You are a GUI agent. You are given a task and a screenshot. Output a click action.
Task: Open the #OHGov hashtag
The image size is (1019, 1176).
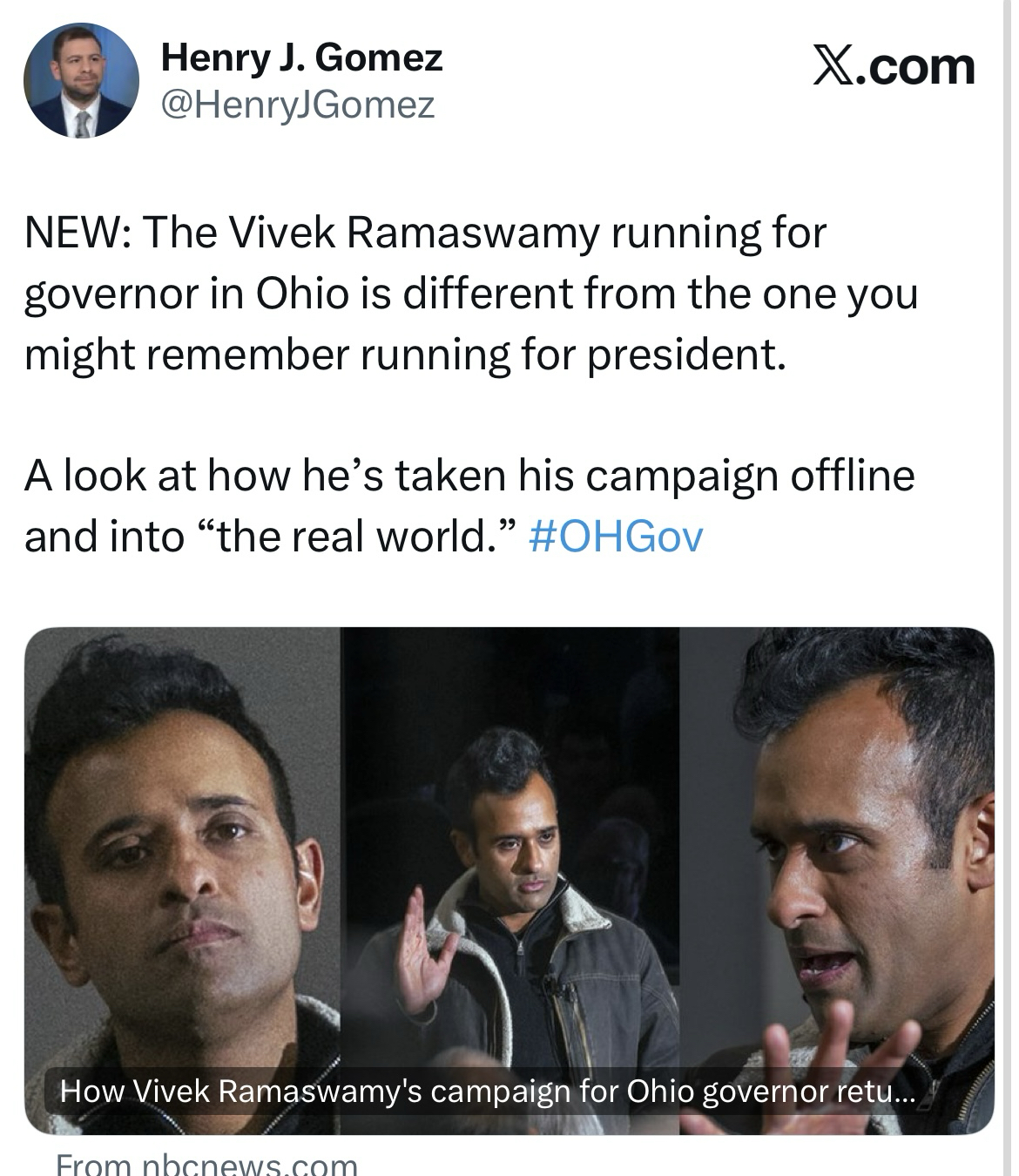click(x=615, y=536)
